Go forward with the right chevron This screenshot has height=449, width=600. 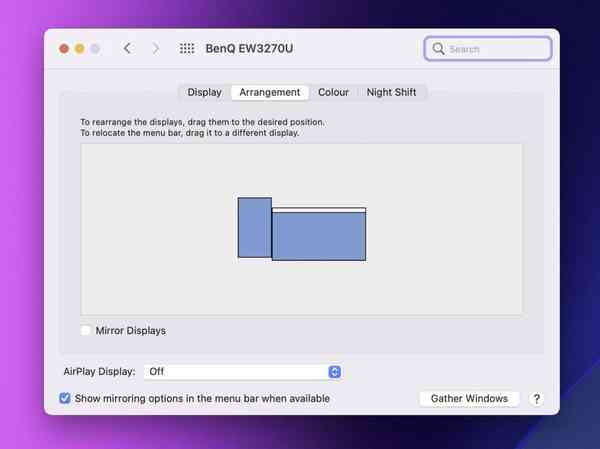tap(155, 49)
